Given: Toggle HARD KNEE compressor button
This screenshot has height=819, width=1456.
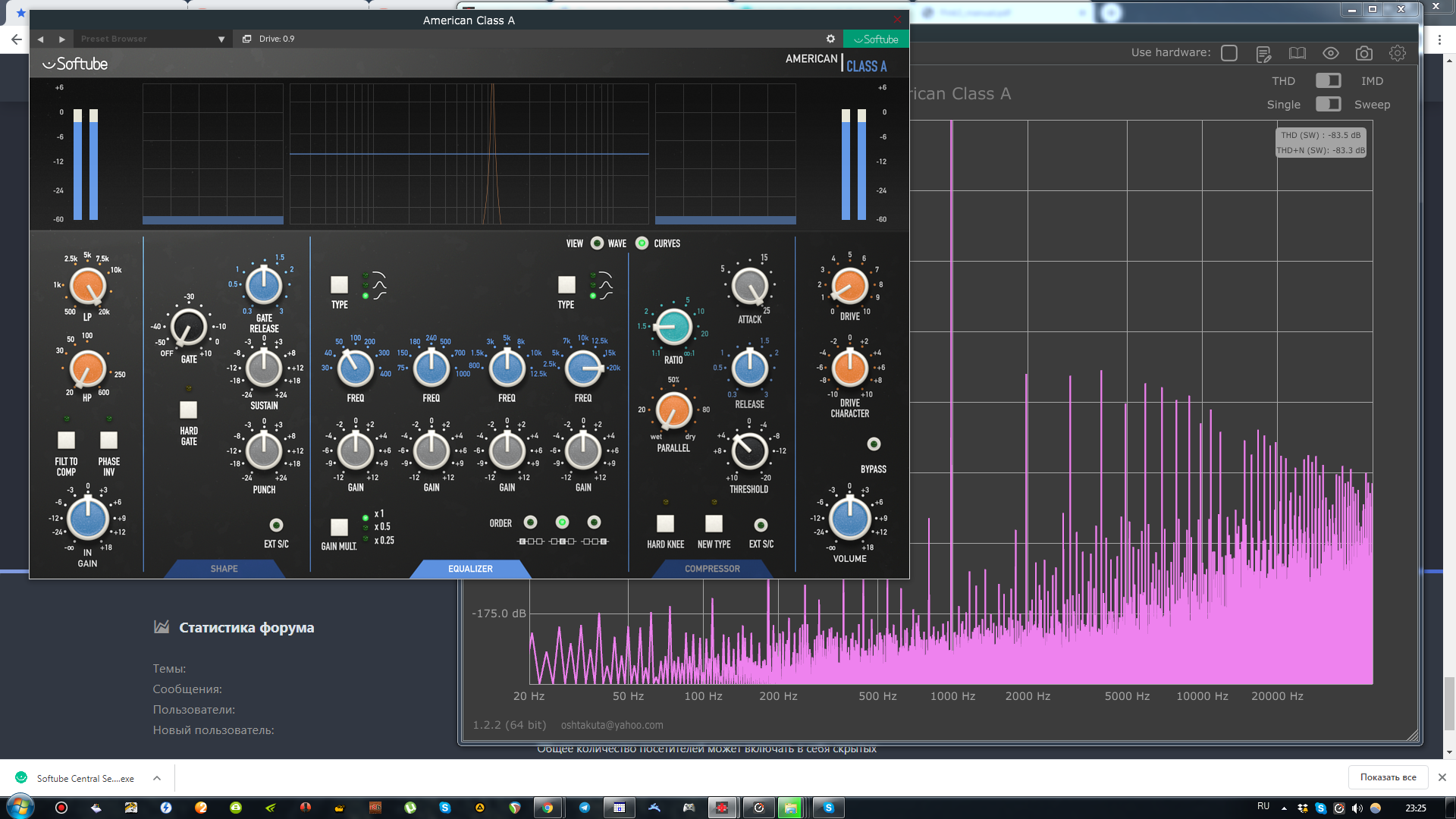Looking at the screenshot, I should (x=665, y=524).
